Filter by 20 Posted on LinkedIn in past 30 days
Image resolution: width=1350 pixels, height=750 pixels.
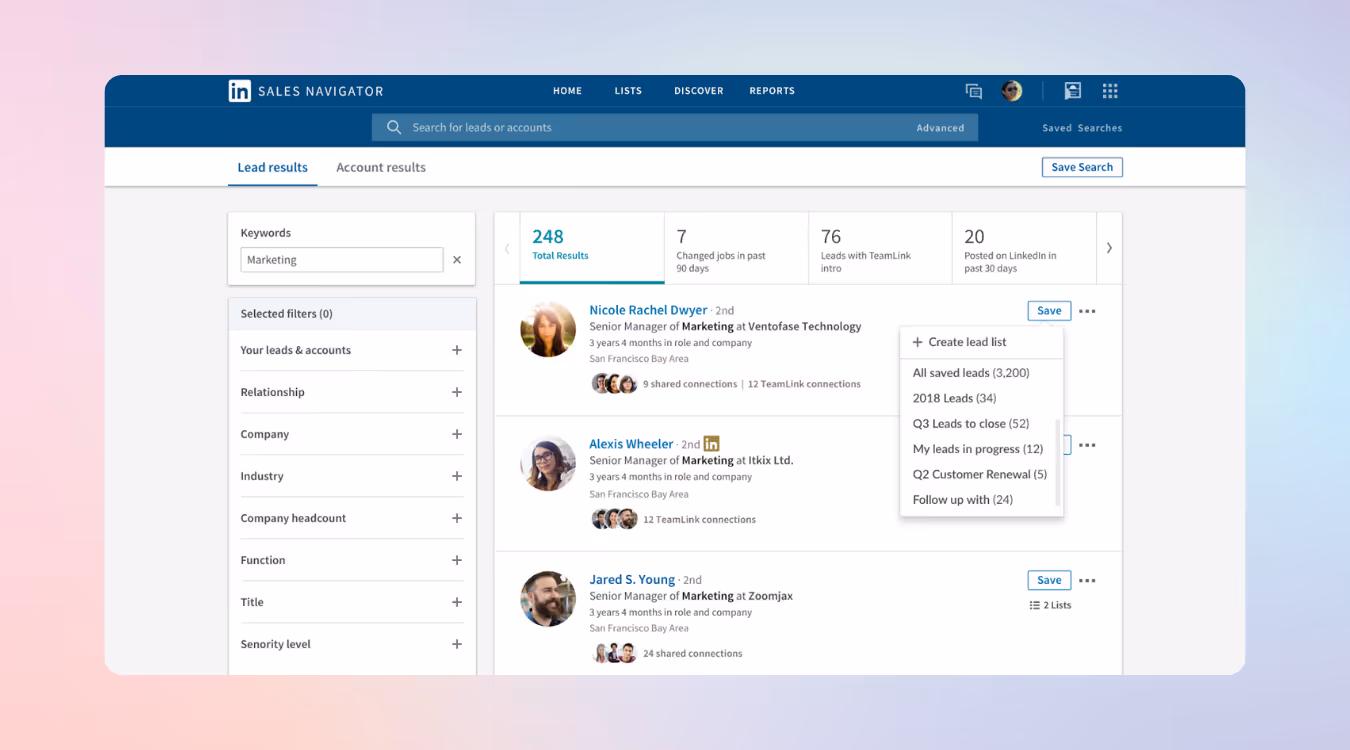1024,248
